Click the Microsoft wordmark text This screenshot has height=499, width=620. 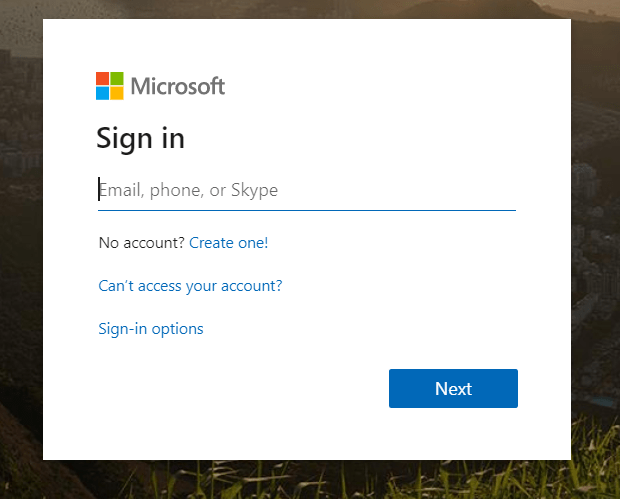(177, 86)
